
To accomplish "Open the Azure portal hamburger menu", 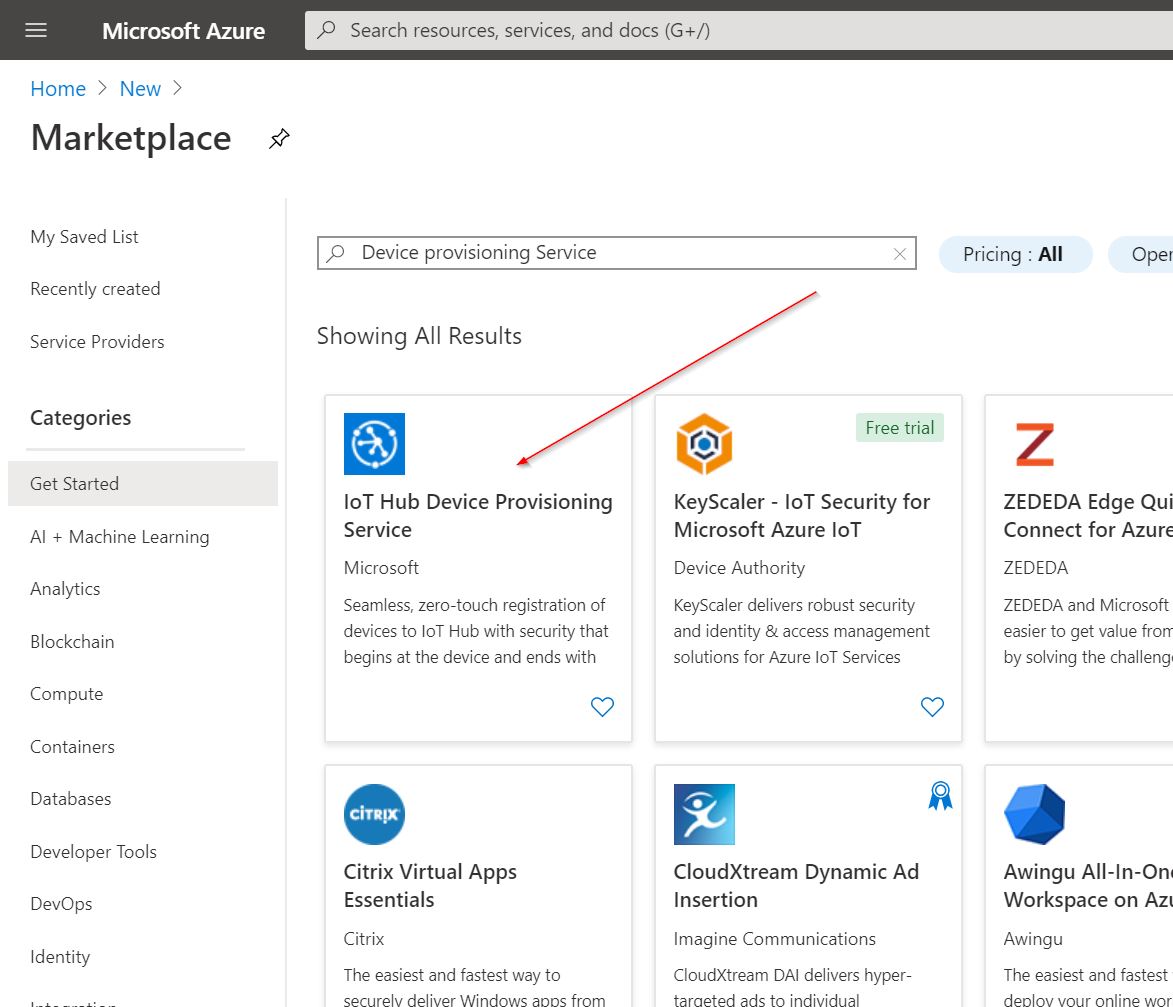I will click(x=36, y=30).
